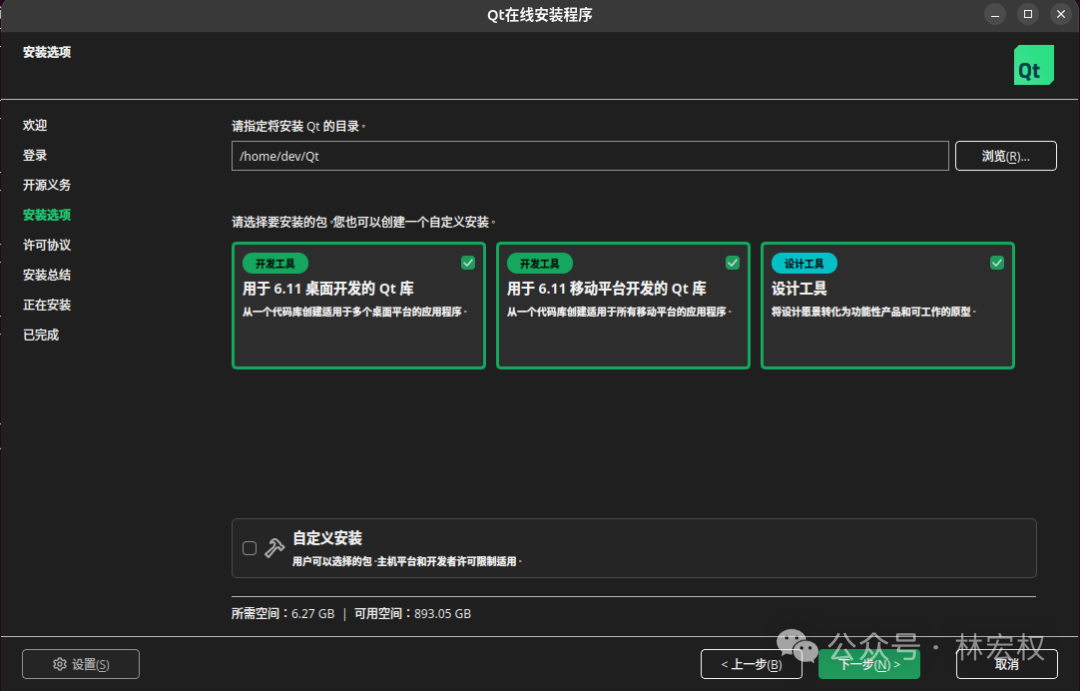The image size is (1080, 691).
Task: Click the 自定义安装 heading
Action: 327,538
